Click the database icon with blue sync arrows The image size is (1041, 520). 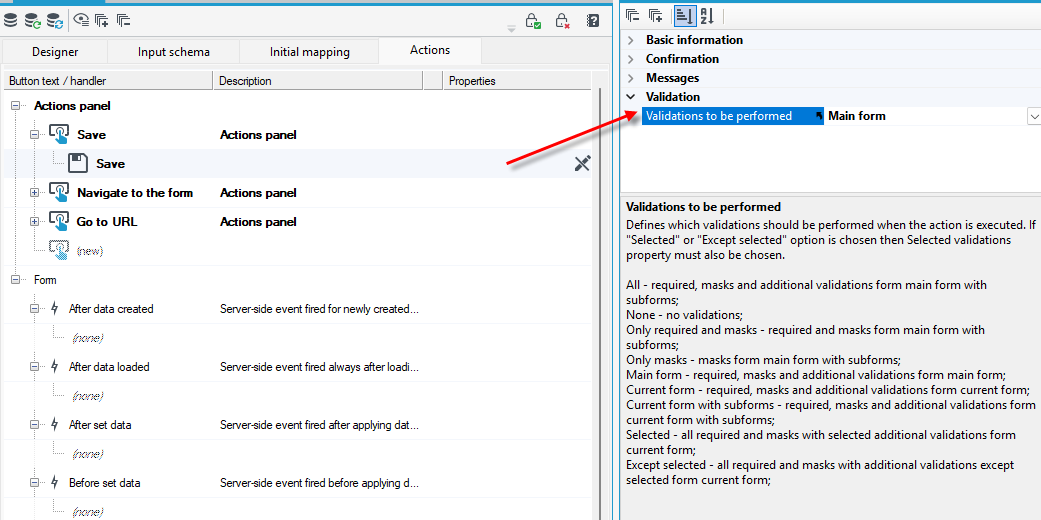tap(55, 21)
